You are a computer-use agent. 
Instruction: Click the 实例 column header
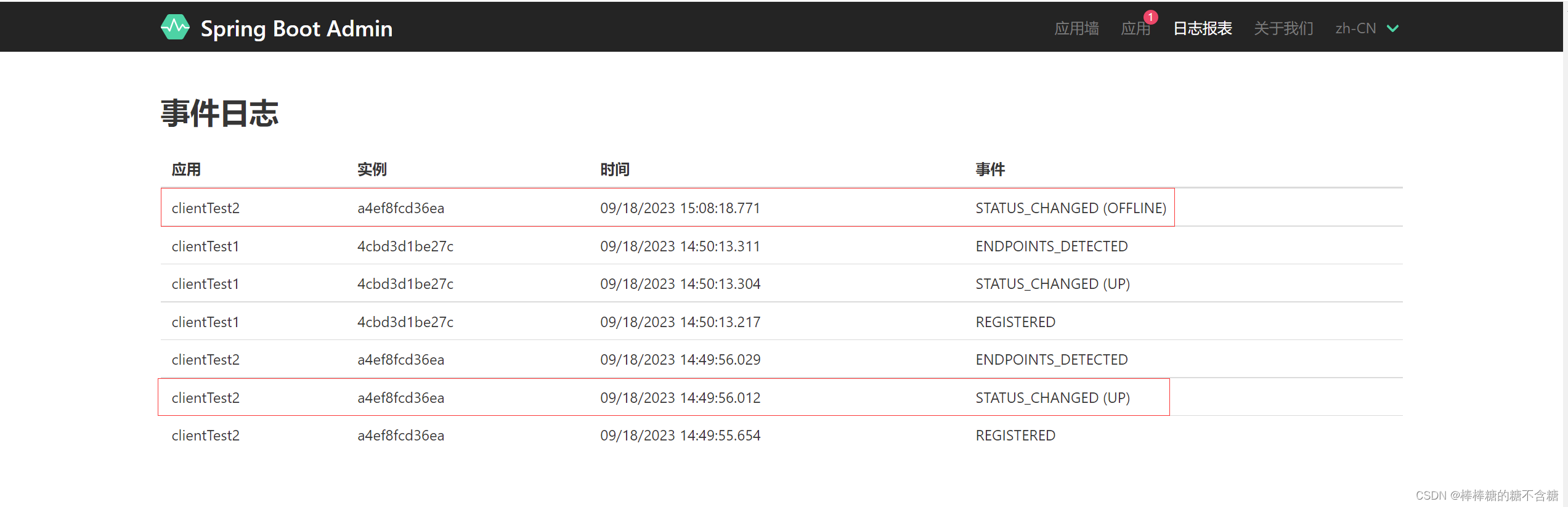coord(372,169)
